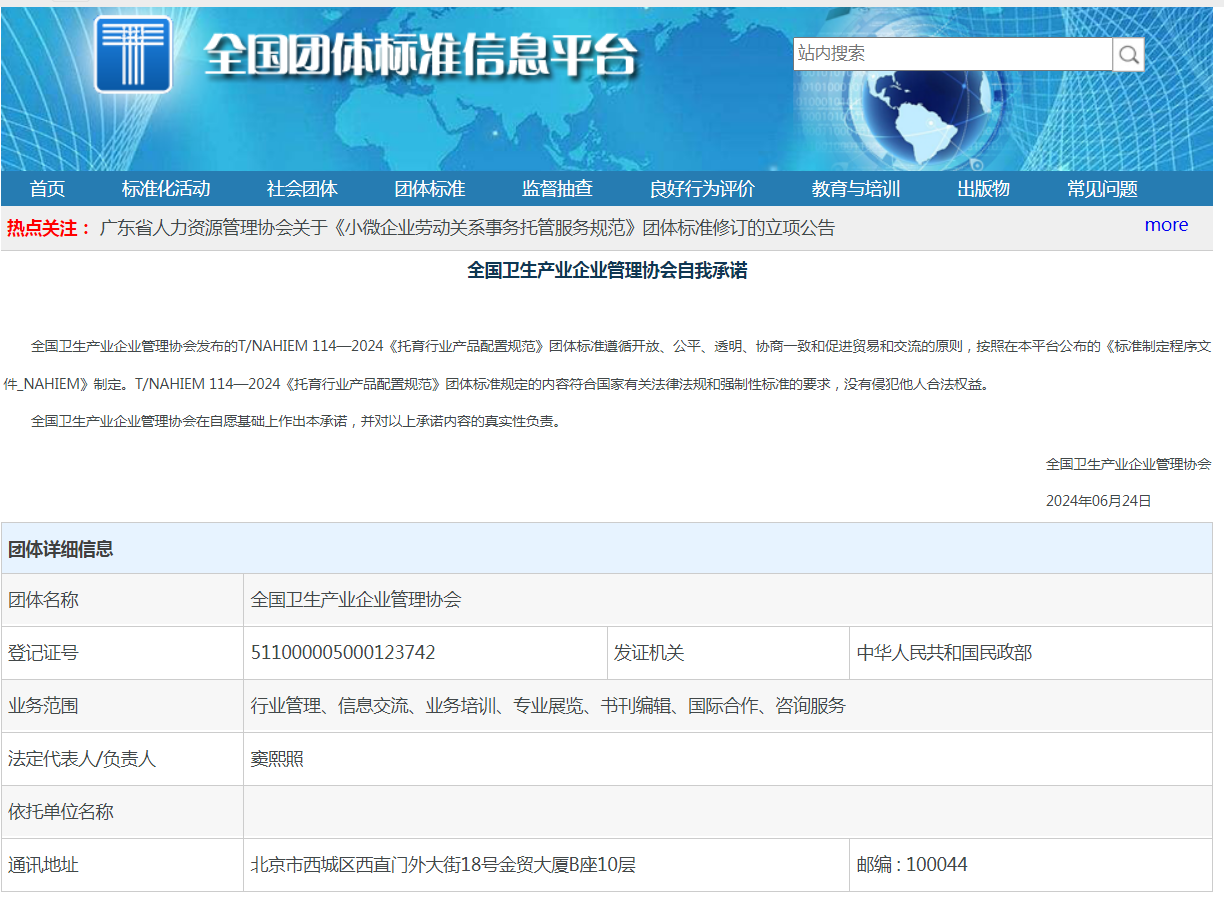Viewport: 1224px width, 916px height.
Task: Click the 全国卫生产业企业管理协会自我承诺 heading
Action: [x=607, y=271]
